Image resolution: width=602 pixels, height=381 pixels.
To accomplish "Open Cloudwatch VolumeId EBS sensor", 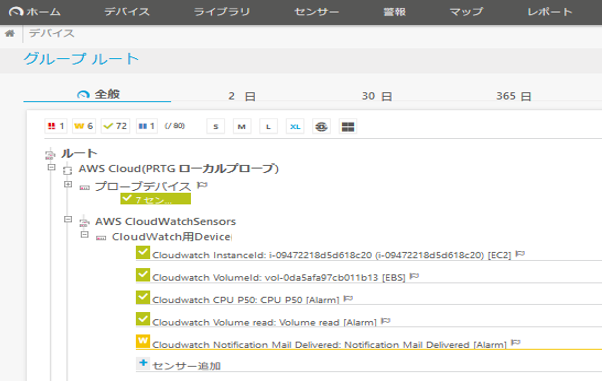I will click(x=279, y=277).
